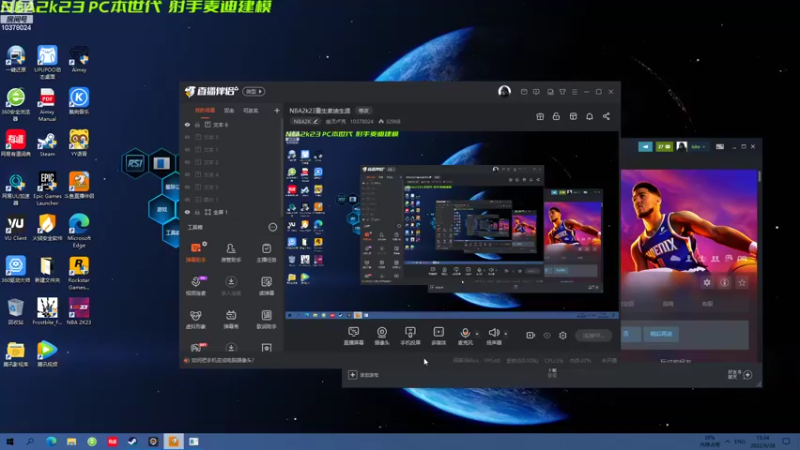This screenshot has height=450, width=800.
Task: Click the bell notification icon in companion
Action: (x=589, y=116)
